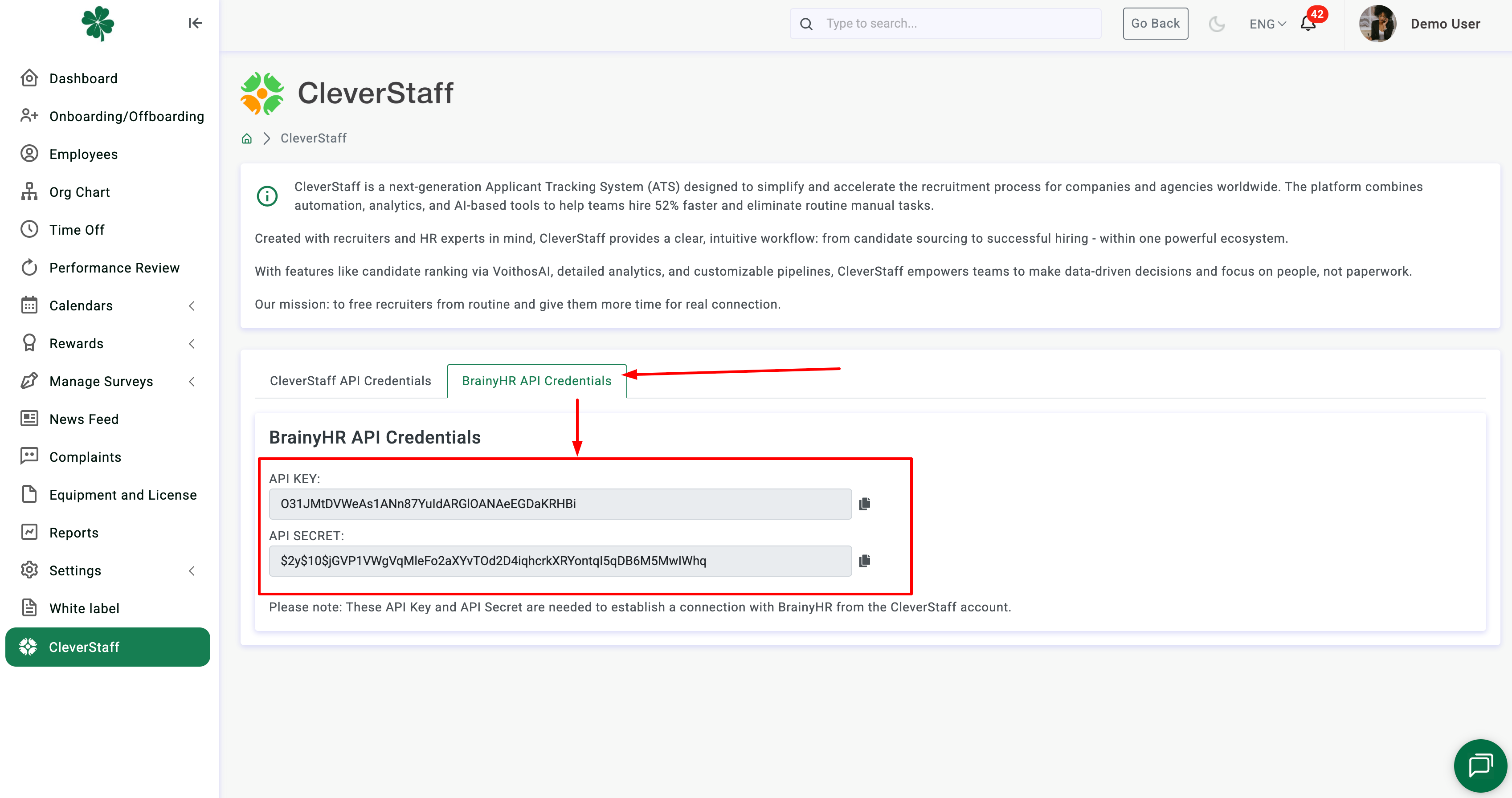The width and height of the screenshot is (1512, 798).
Task: Click the clover logo in sidebar
Action: (x=98, y=24)
